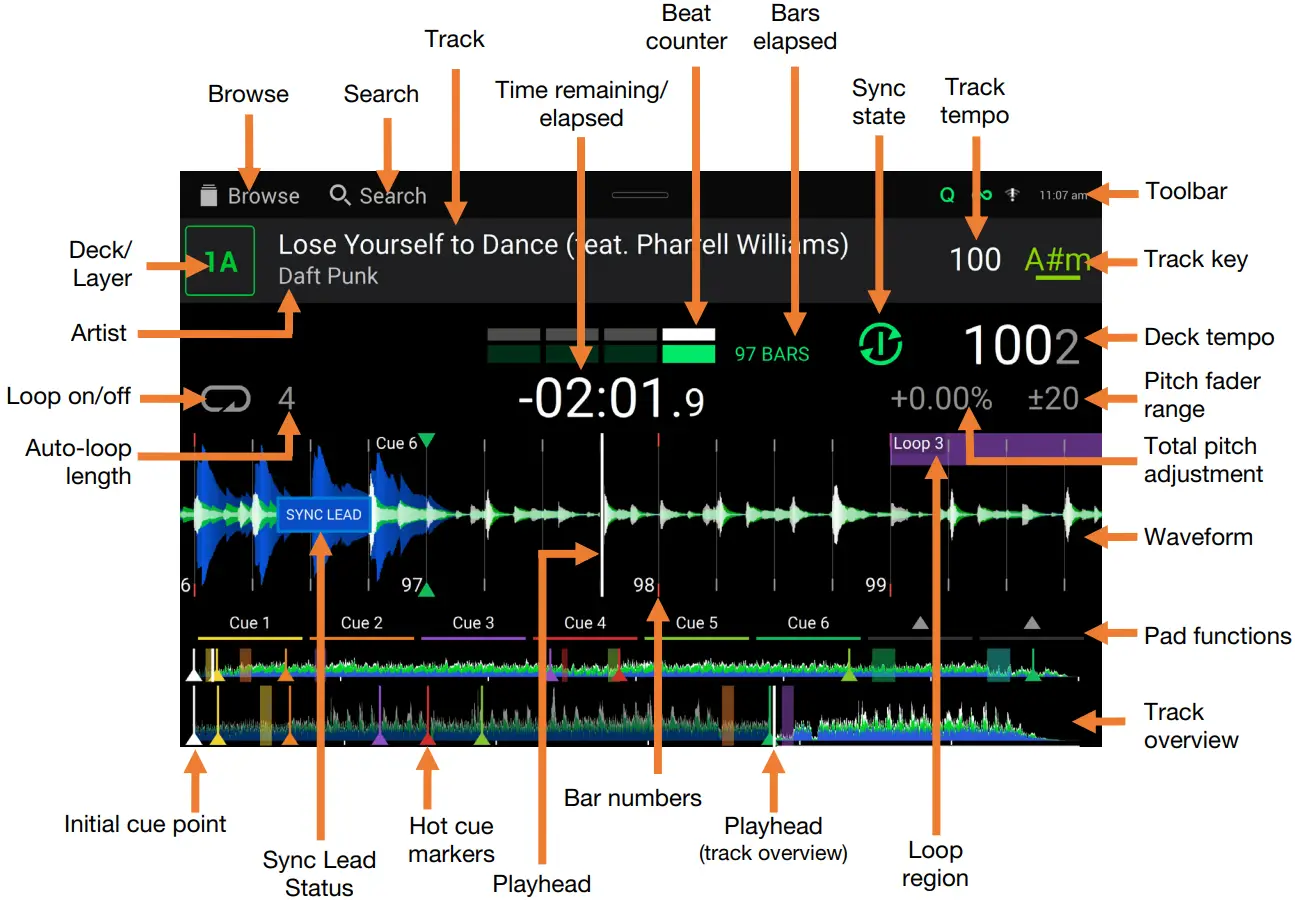Image resolution: width=1295 pixels, height=900 pixels.
Task: Trigger the Cue 2 pad function
Action: coord(361,625)
